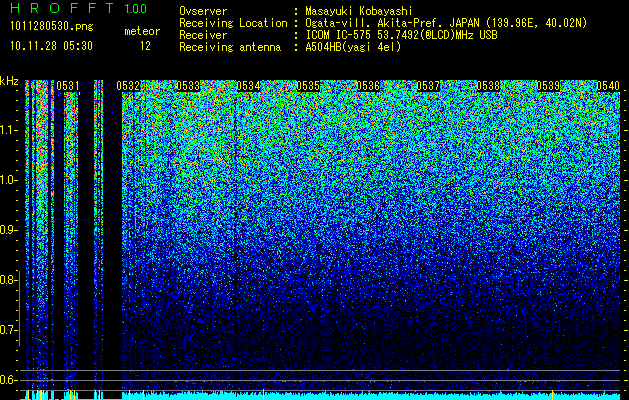Select the 0535 time marker
This screenshot has width=629, height=400.
click(308, 86)
